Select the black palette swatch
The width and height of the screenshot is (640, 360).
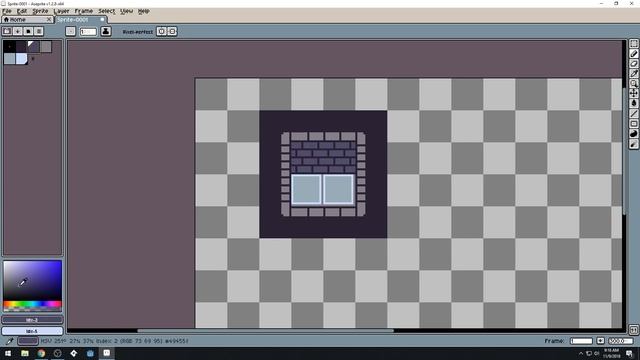(x=9, y=47)
